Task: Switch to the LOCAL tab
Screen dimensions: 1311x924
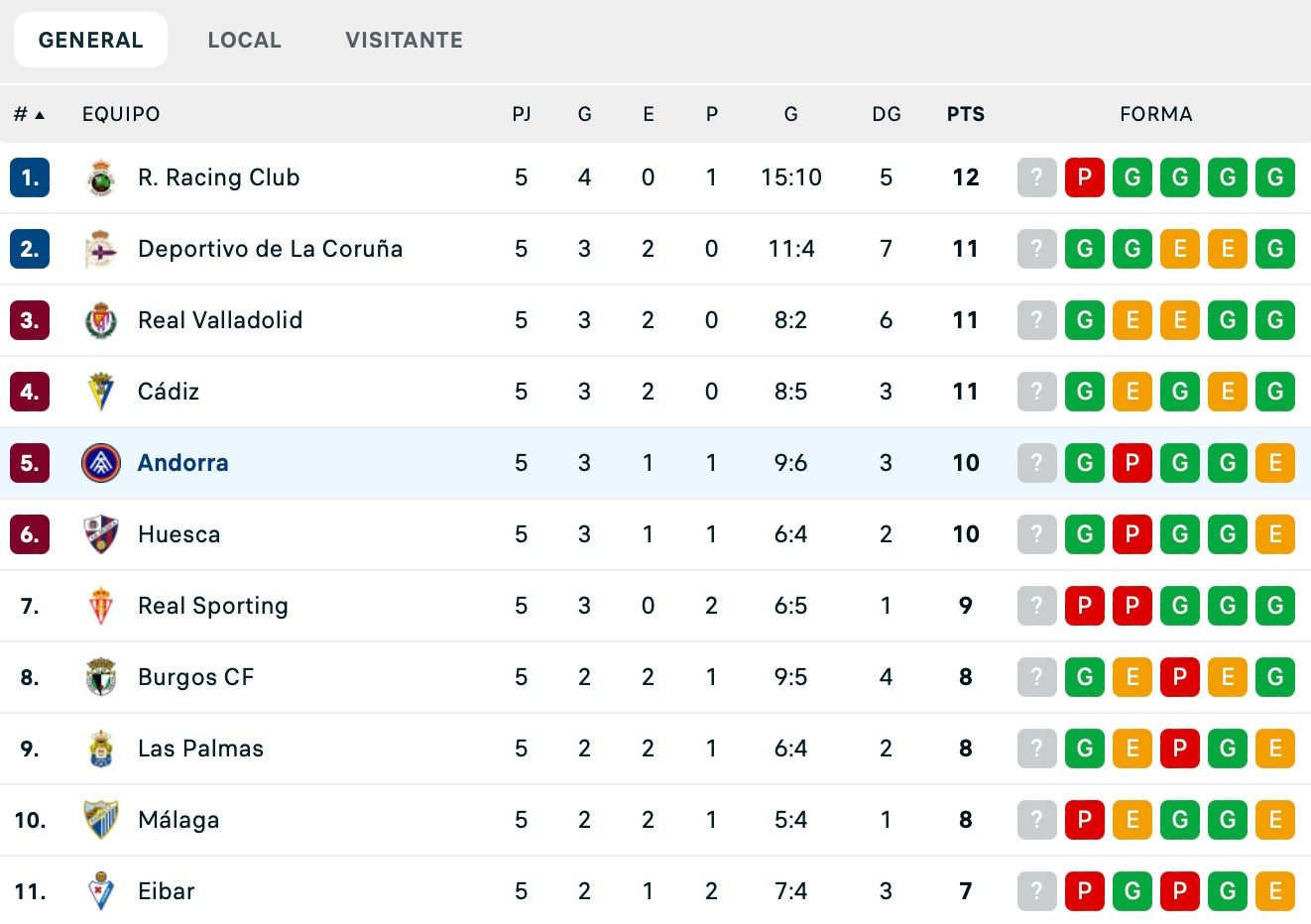Action: (x=244, y=40)
